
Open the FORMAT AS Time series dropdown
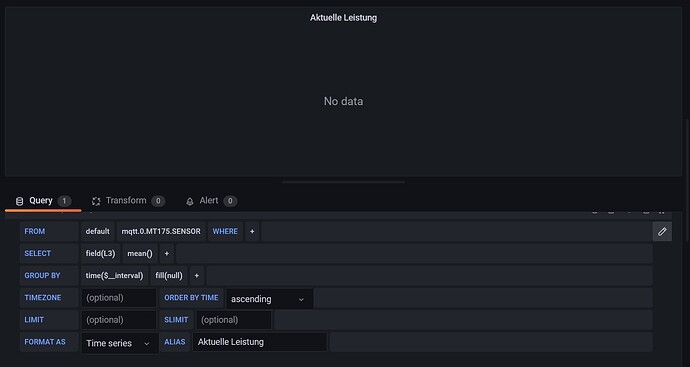point(120,343)
